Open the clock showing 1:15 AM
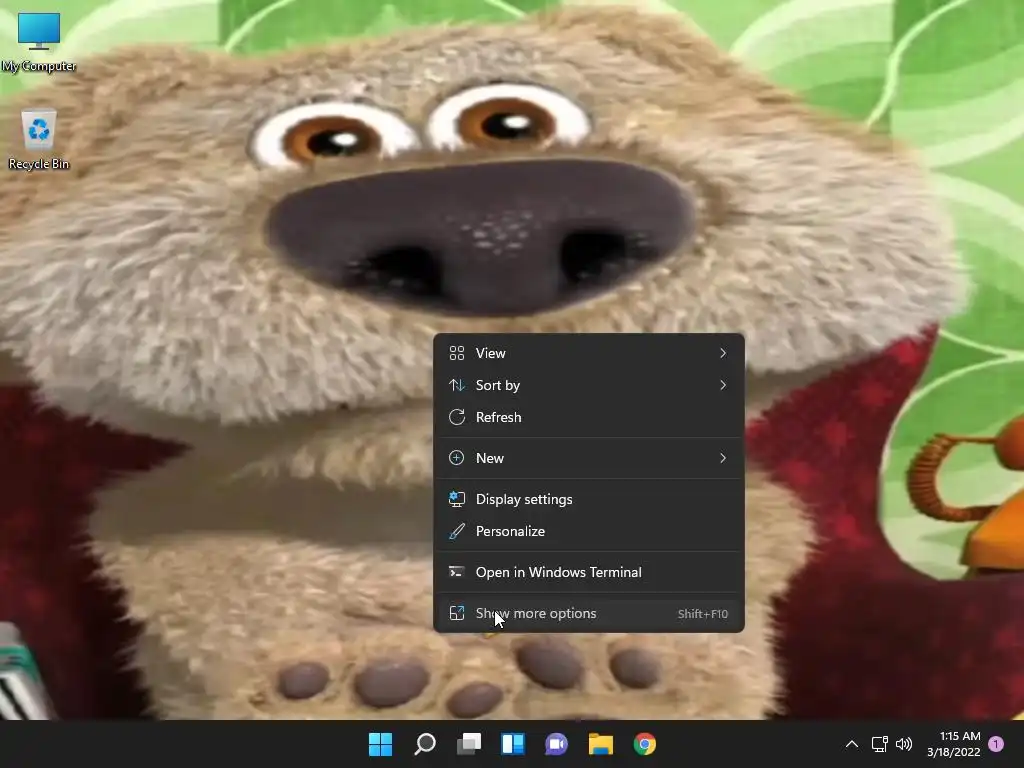 [x=954, y=744]
